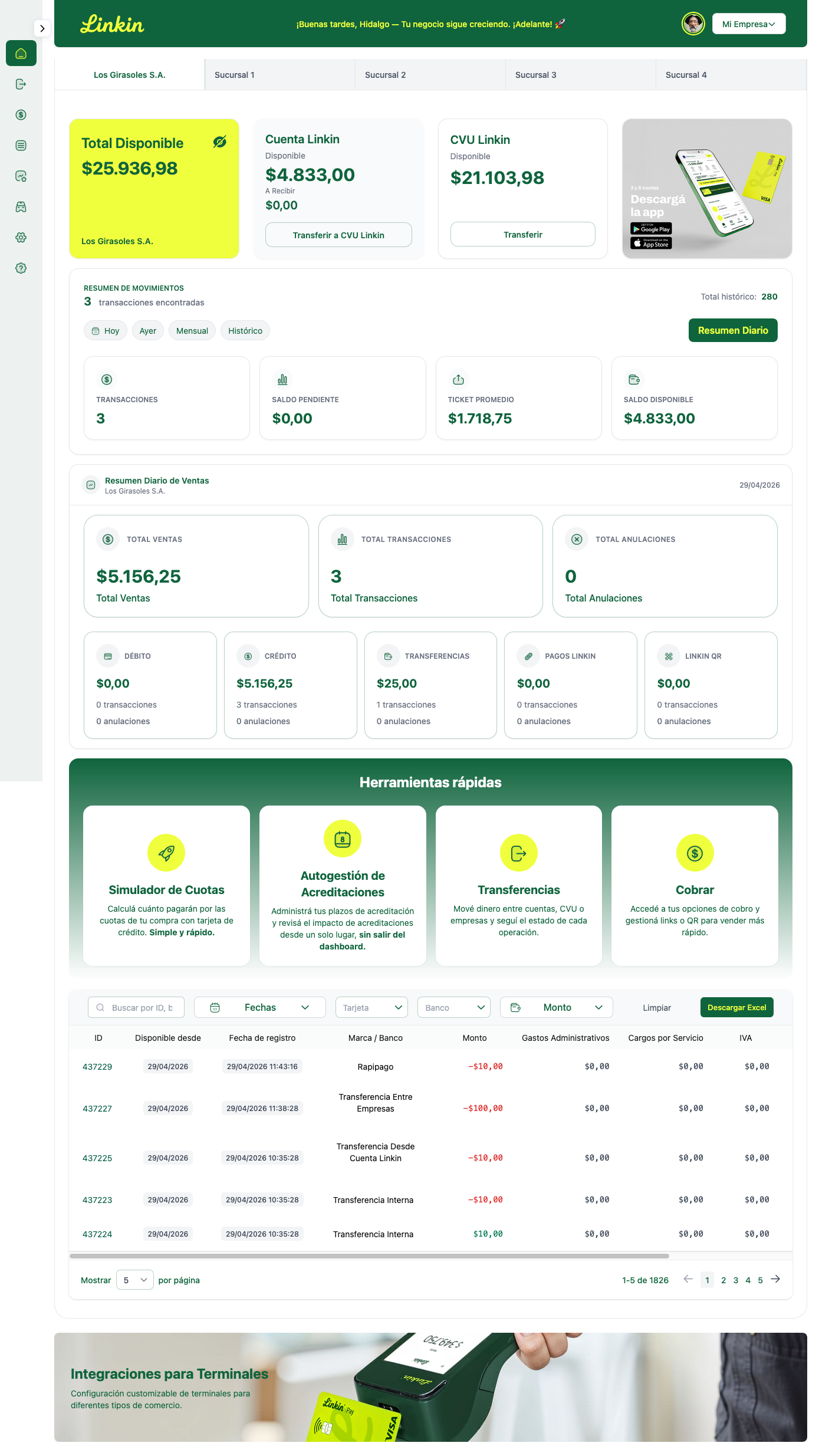Click the sidebar list lines icon
The image size is (819, 1456).
[x=21, y=146]
